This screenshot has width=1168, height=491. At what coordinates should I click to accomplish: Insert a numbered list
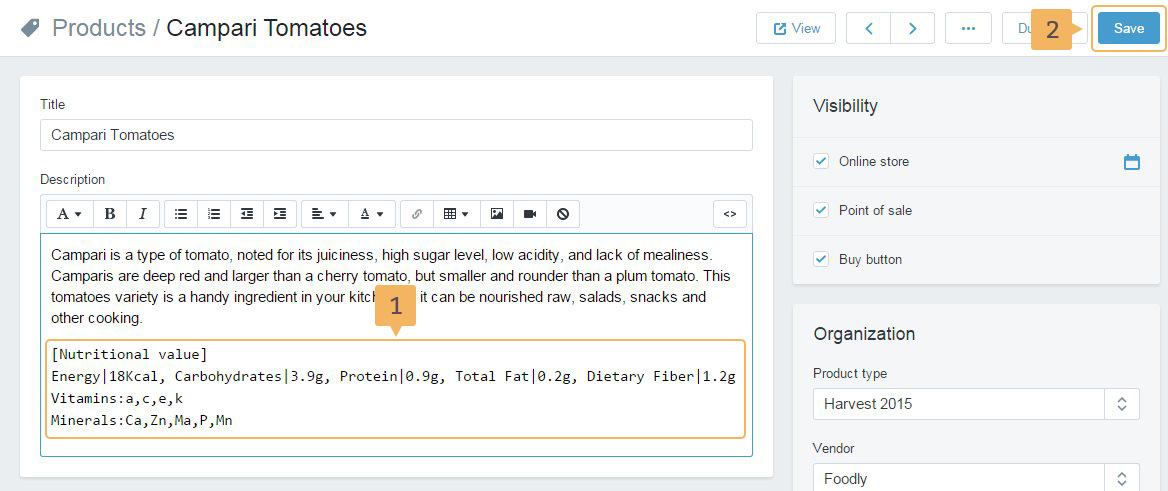point(214,214)
